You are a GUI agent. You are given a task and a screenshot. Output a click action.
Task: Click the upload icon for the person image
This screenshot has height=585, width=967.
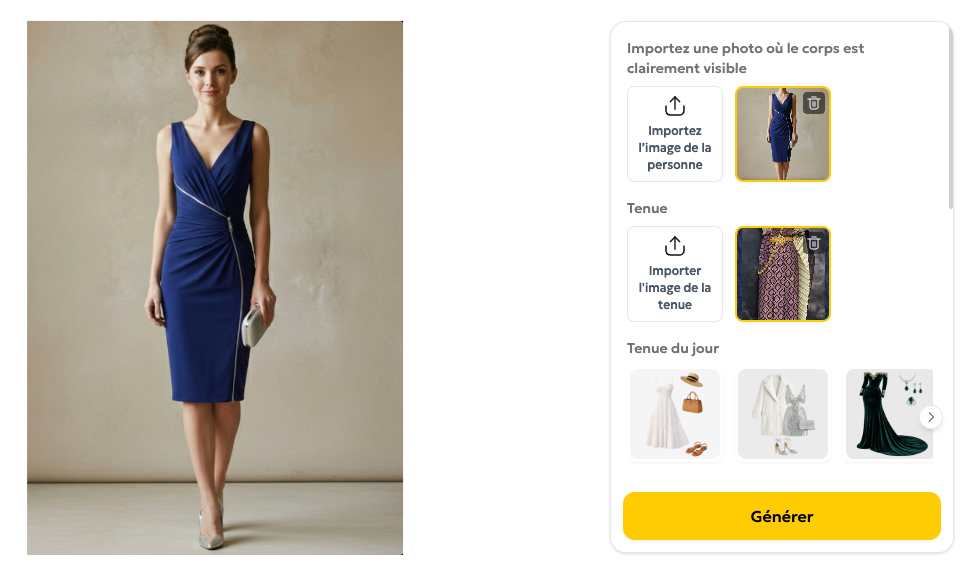[675, 106]
